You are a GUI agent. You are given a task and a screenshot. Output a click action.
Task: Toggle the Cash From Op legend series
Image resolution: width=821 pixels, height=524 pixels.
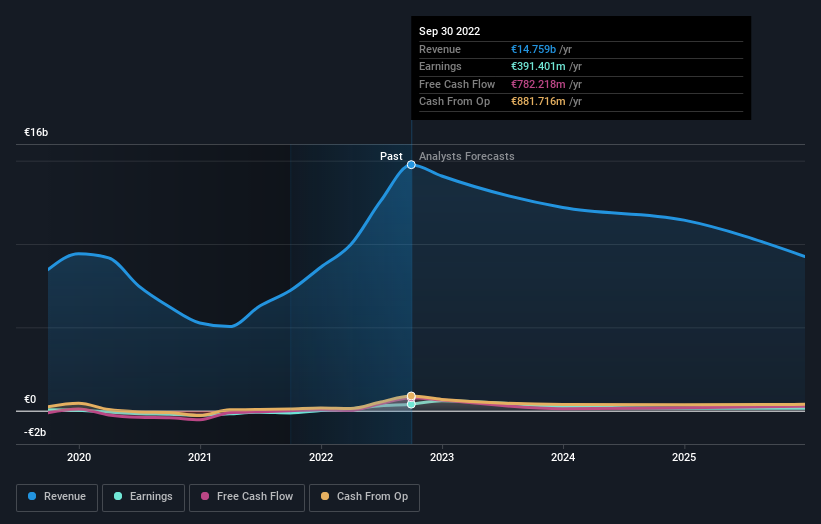pos(364,497)
